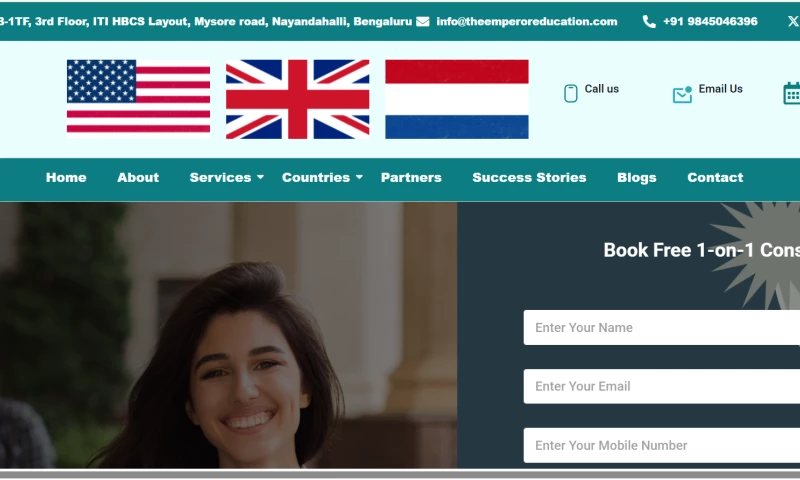The height and width of the screenshot is (480, 800).
Task: Click the envelope icon beside the email address
Action: pos(422,21)
